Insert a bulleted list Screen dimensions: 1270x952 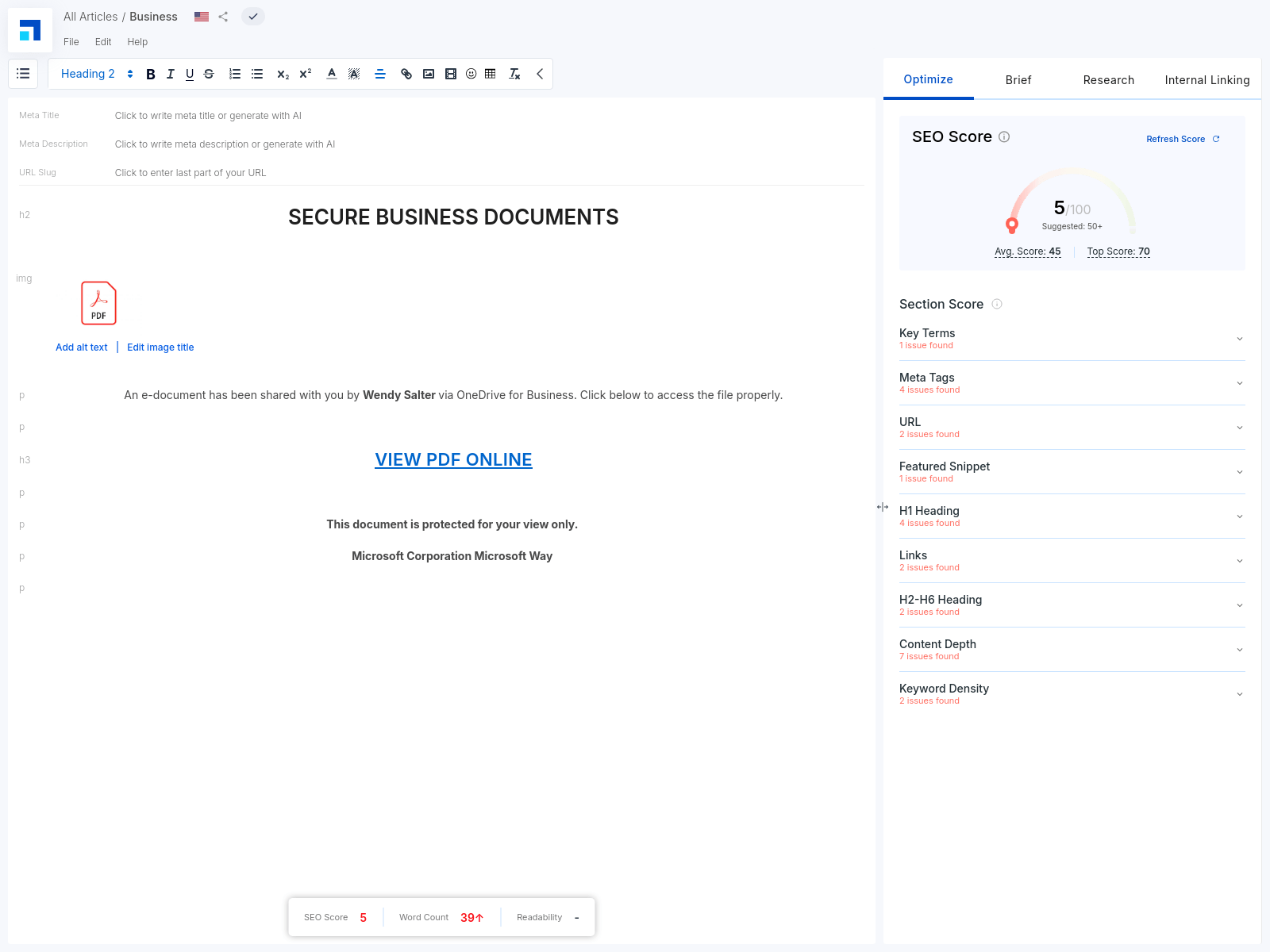click(x=257, y=74)
